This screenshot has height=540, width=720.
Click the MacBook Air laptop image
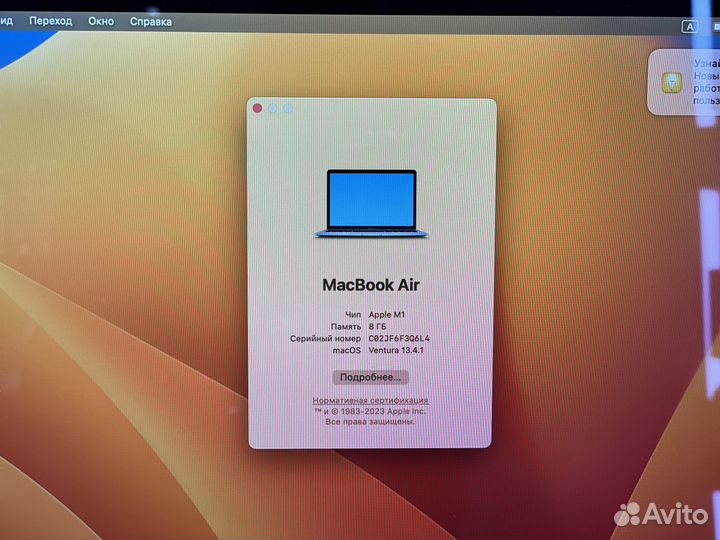point(371,204)
